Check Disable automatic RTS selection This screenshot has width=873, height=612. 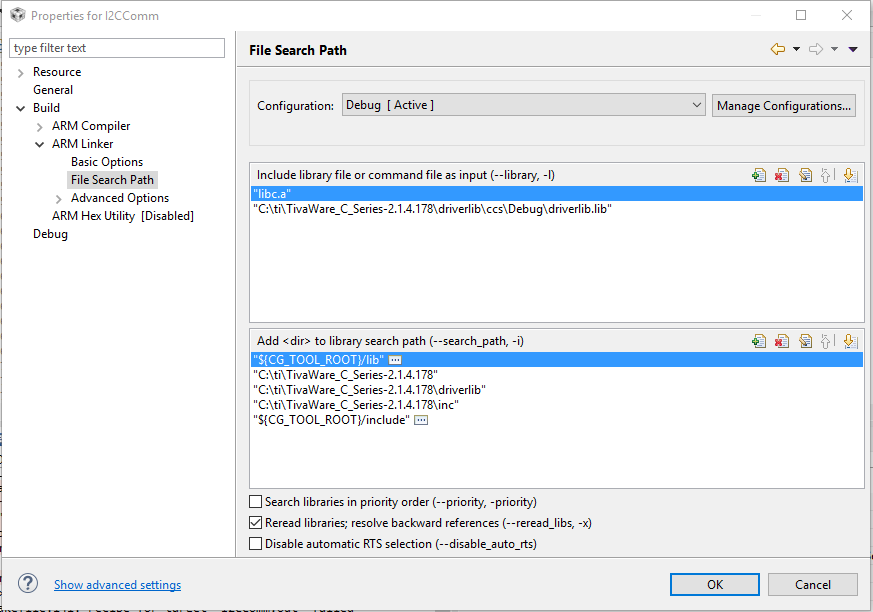[256, 544]
